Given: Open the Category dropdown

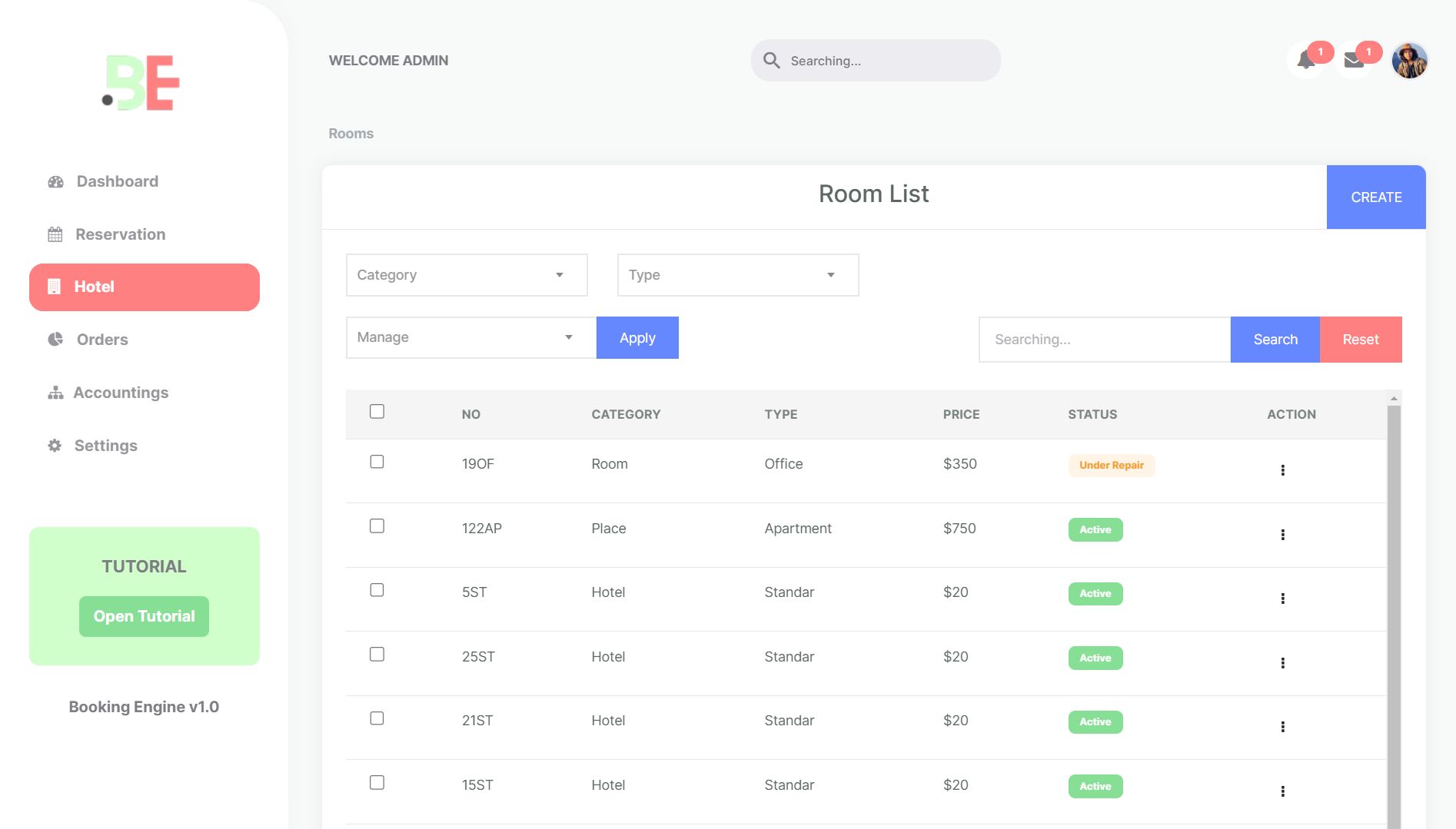Looking at the screenshot, I should click(x=466, y=274).
